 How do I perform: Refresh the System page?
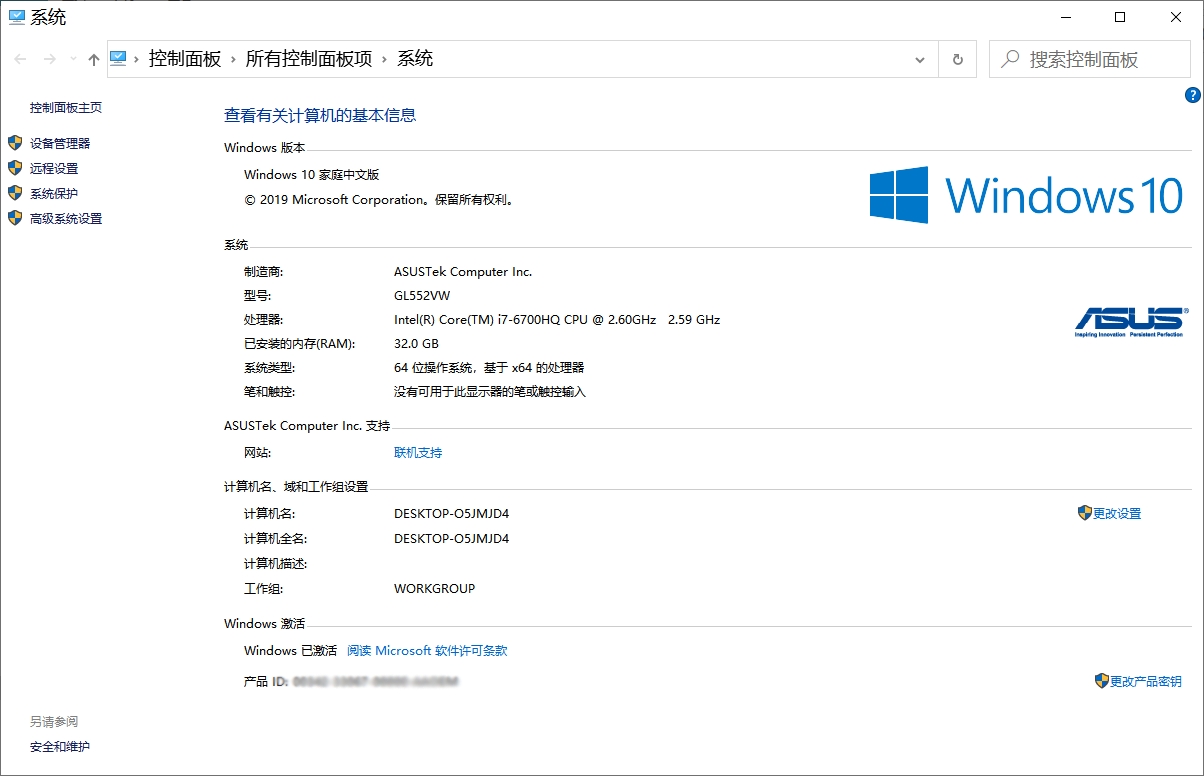point(958,60)
